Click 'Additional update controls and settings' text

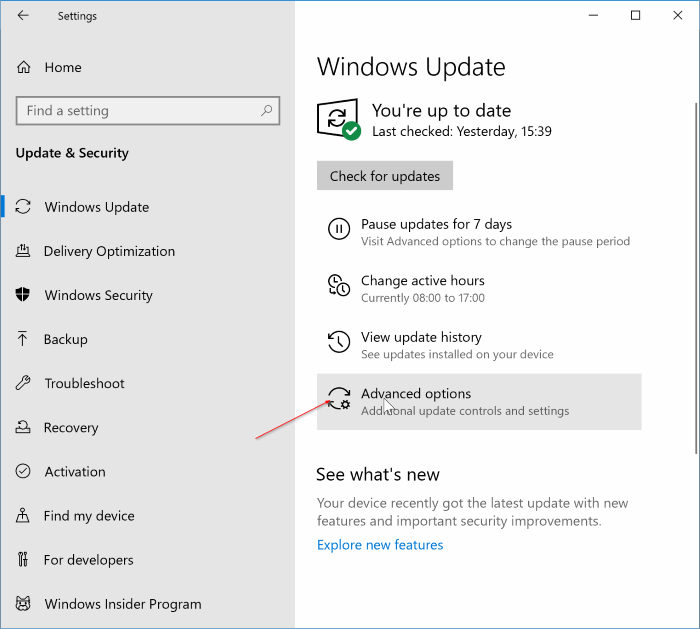click(465, 411)
